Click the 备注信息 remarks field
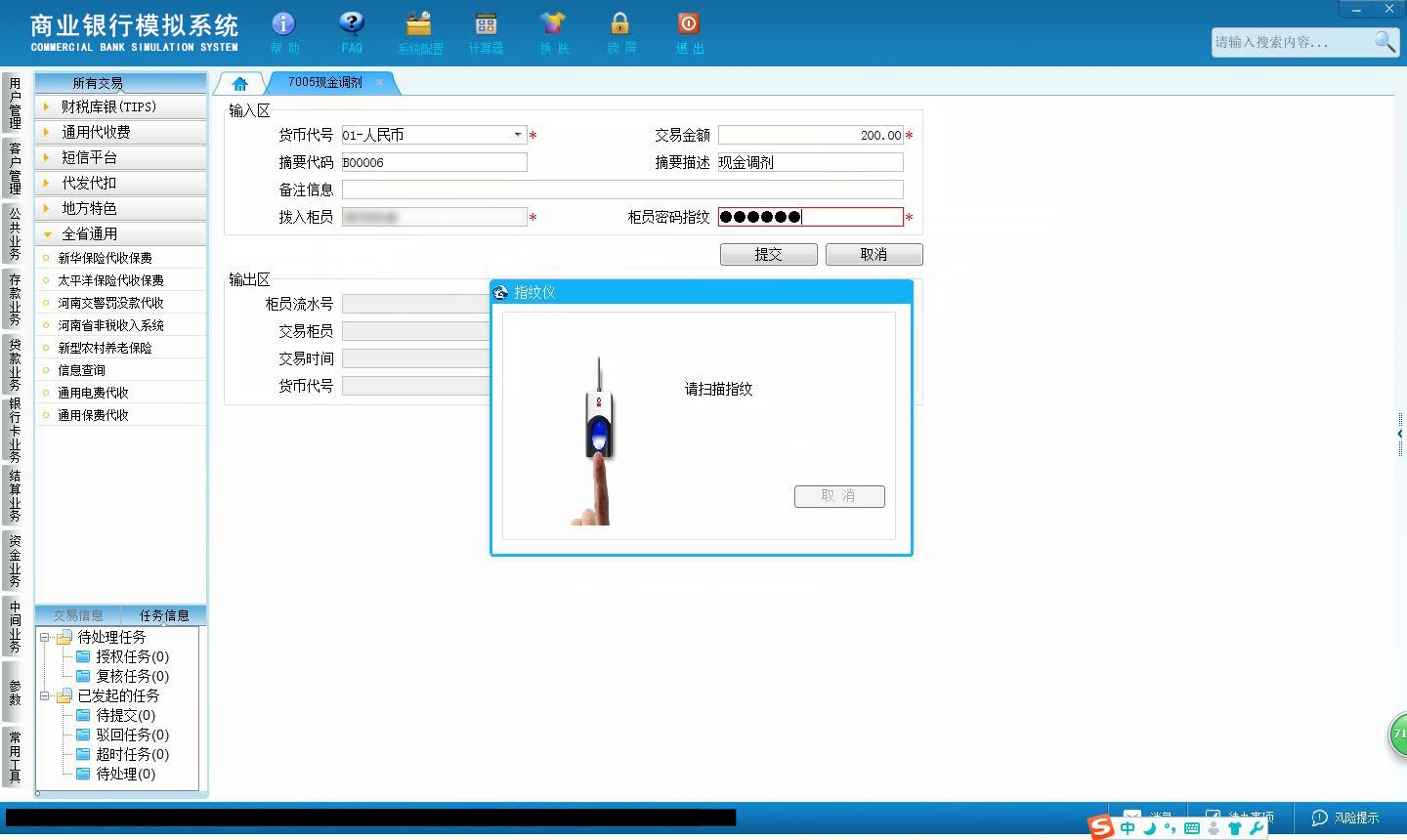Screen dimensions: 1407x840 (622, 189)
